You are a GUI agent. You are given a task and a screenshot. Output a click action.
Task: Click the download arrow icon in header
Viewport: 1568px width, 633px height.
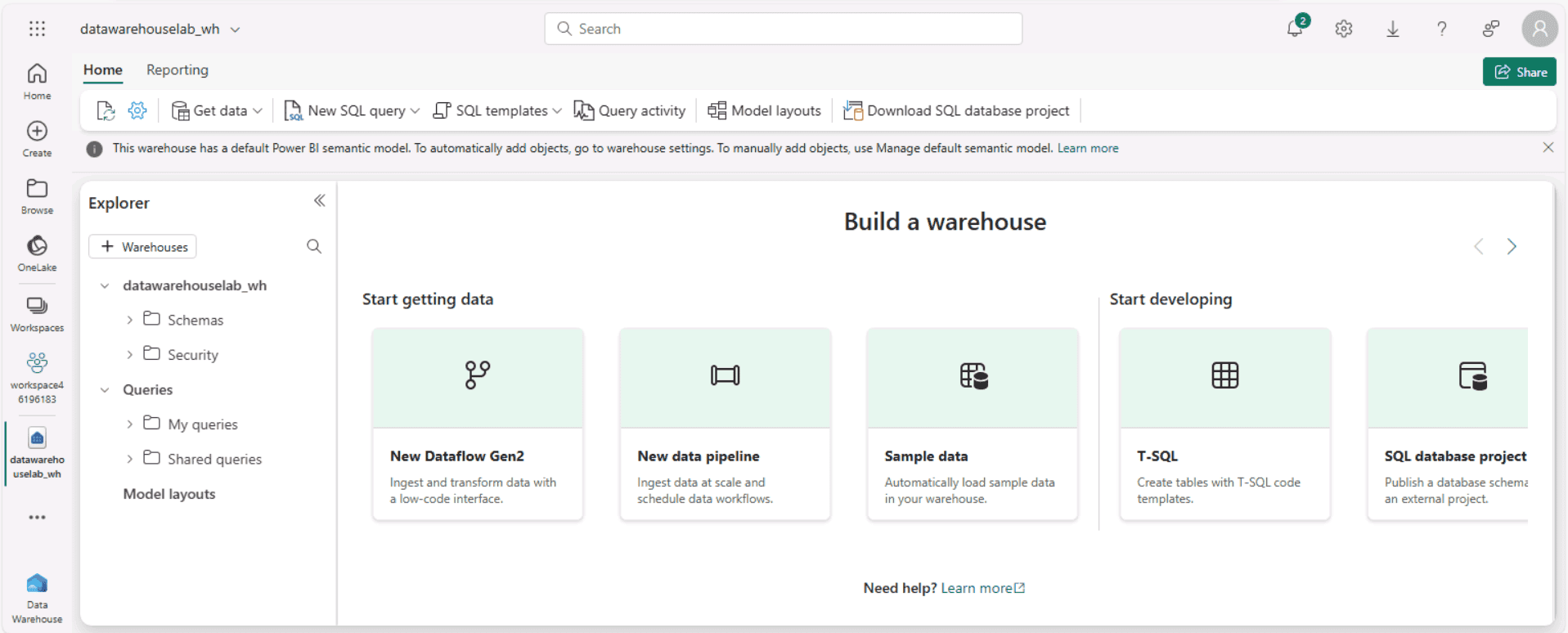click(x=1392, y=29)
